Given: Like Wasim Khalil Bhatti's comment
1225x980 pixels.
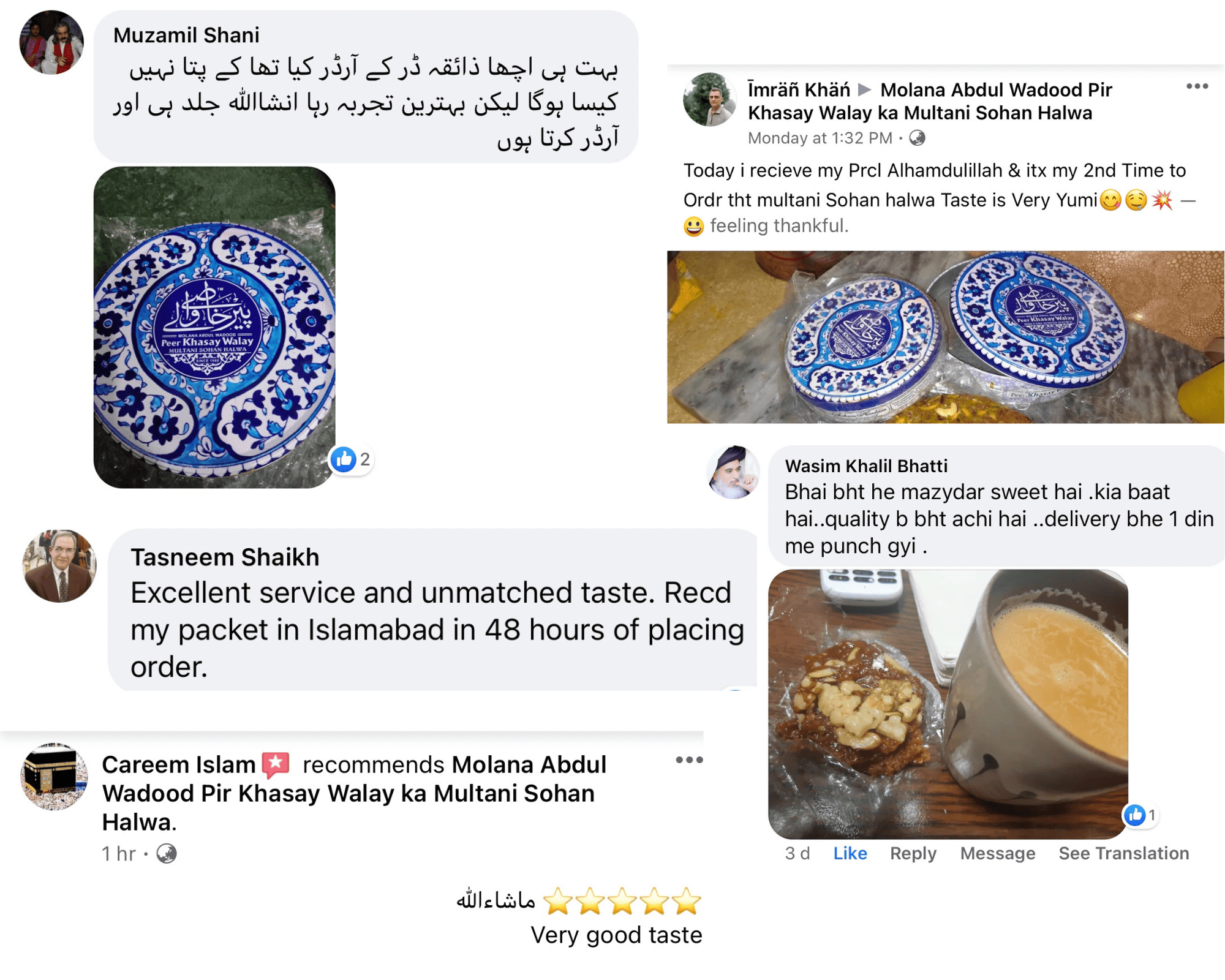Looking at the screenshot, I should (850, 853).
